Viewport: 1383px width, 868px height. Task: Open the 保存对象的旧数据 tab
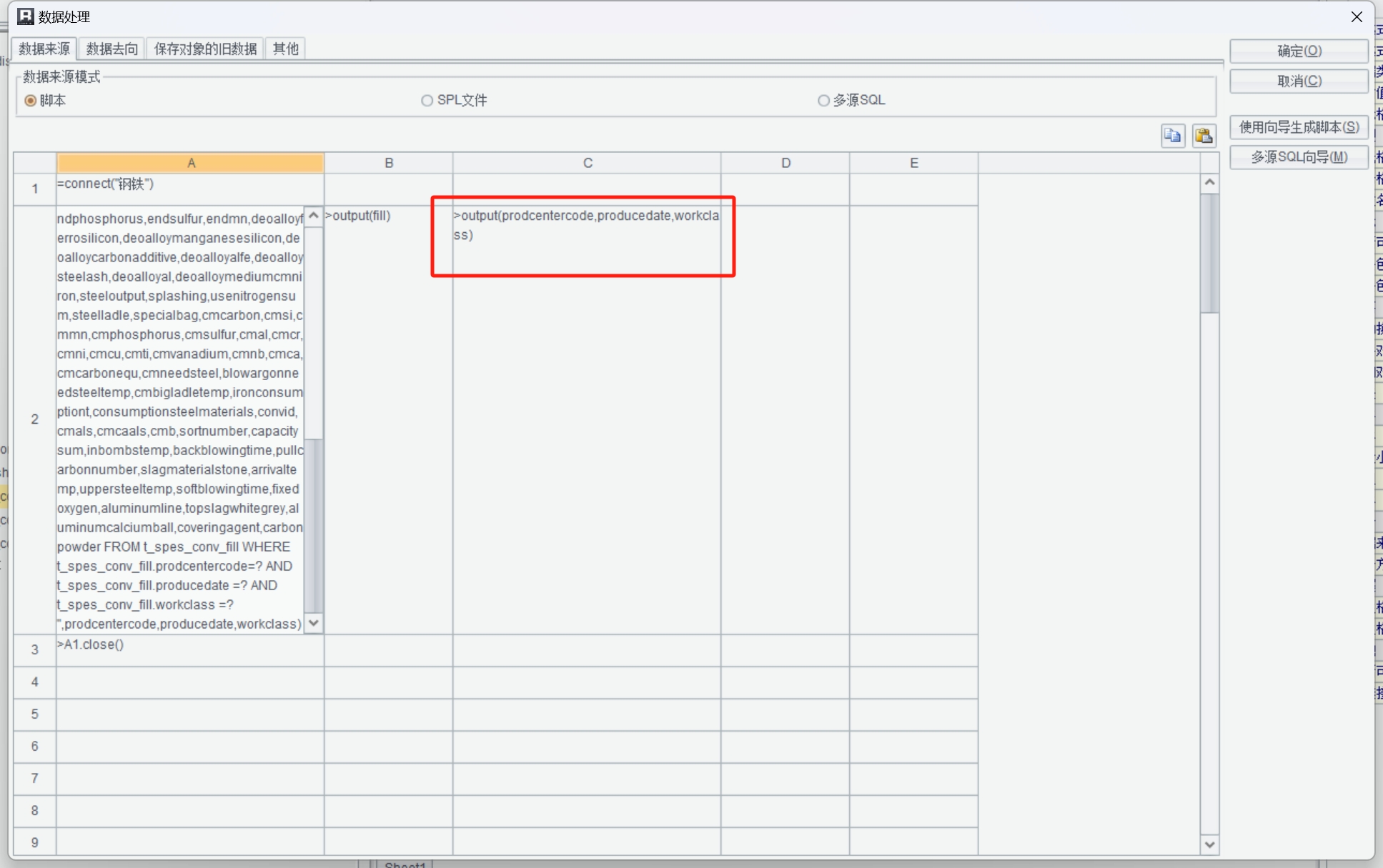205,49
